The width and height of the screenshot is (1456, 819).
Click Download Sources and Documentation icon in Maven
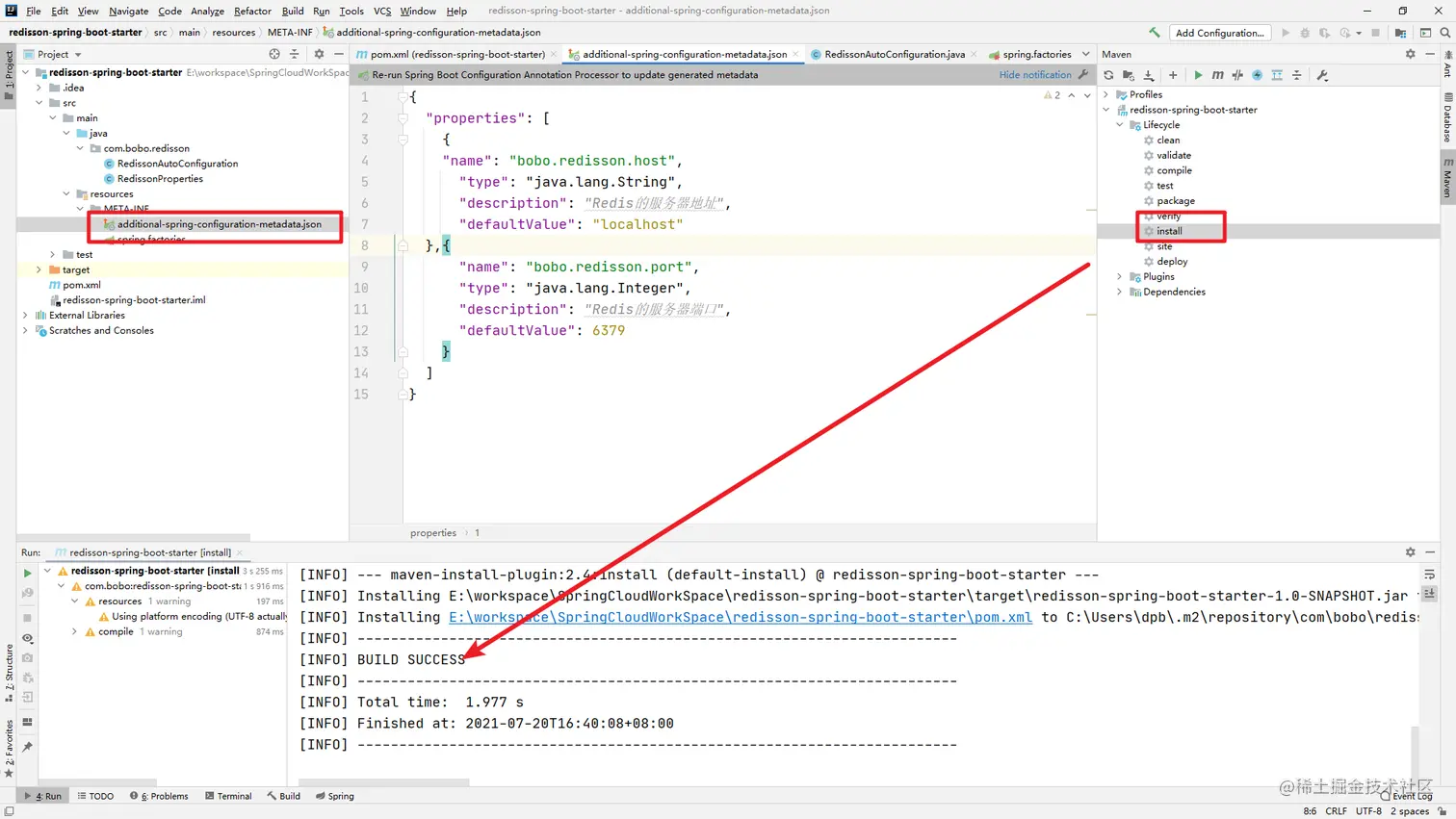click(x=1149, y=75)
